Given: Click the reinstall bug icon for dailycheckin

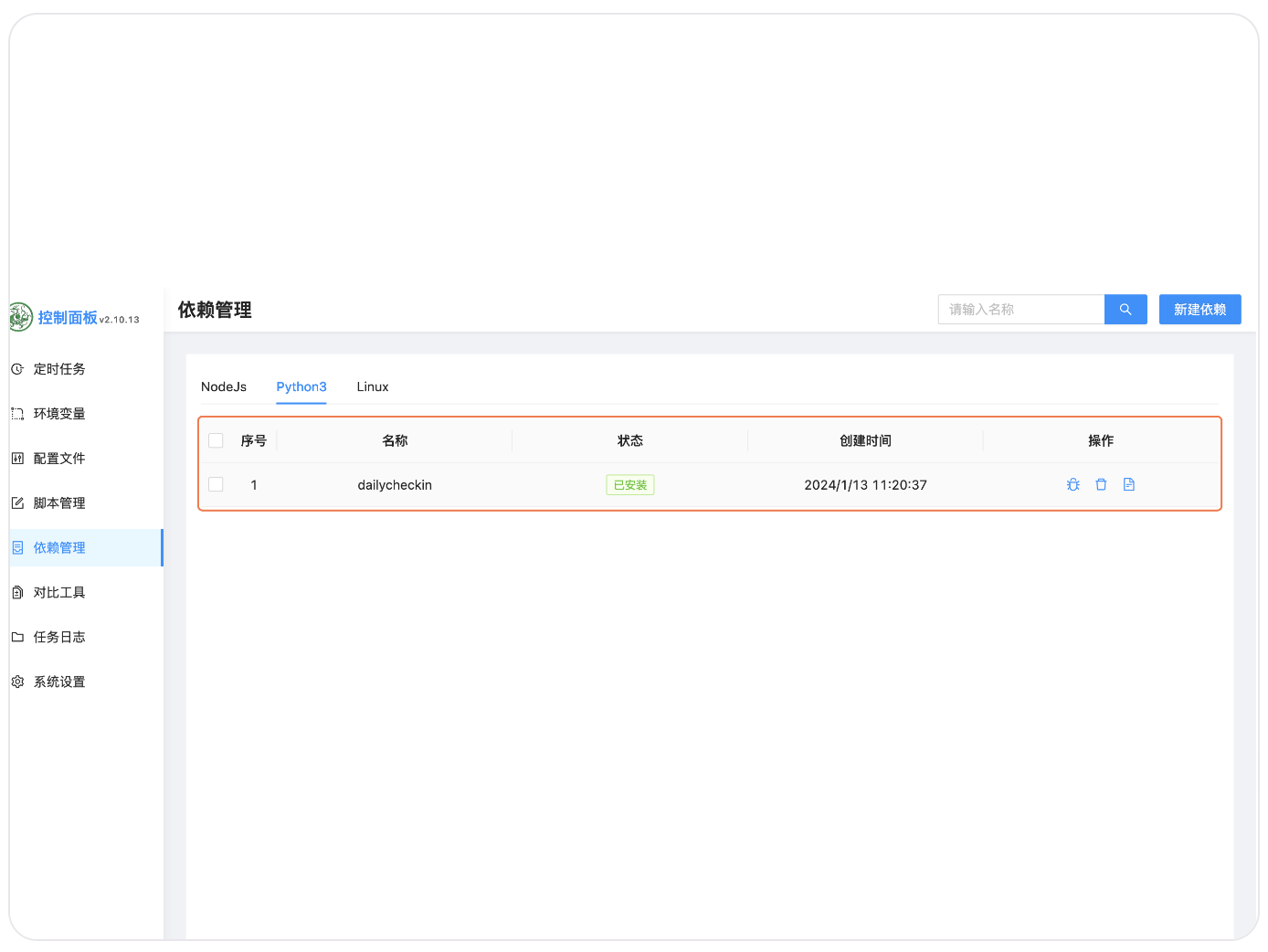Looking at the screenshot, I should pos(1073,485).
